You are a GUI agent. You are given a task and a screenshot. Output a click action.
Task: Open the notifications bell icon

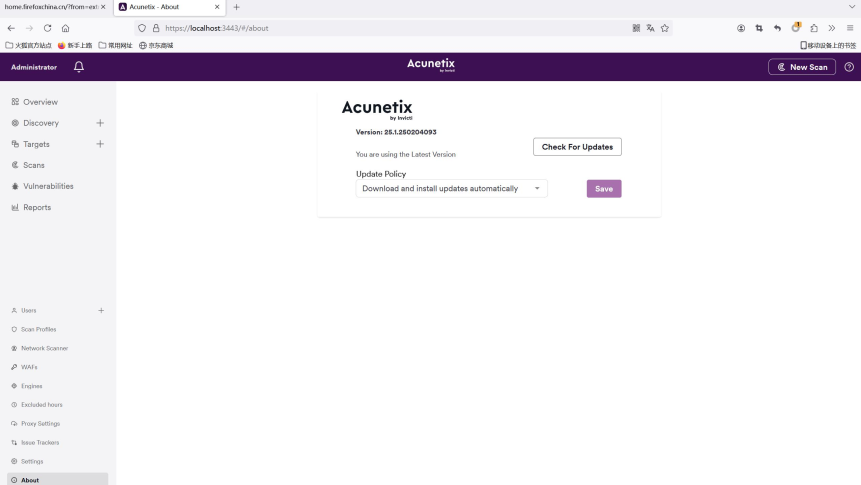tap(79, 67)
